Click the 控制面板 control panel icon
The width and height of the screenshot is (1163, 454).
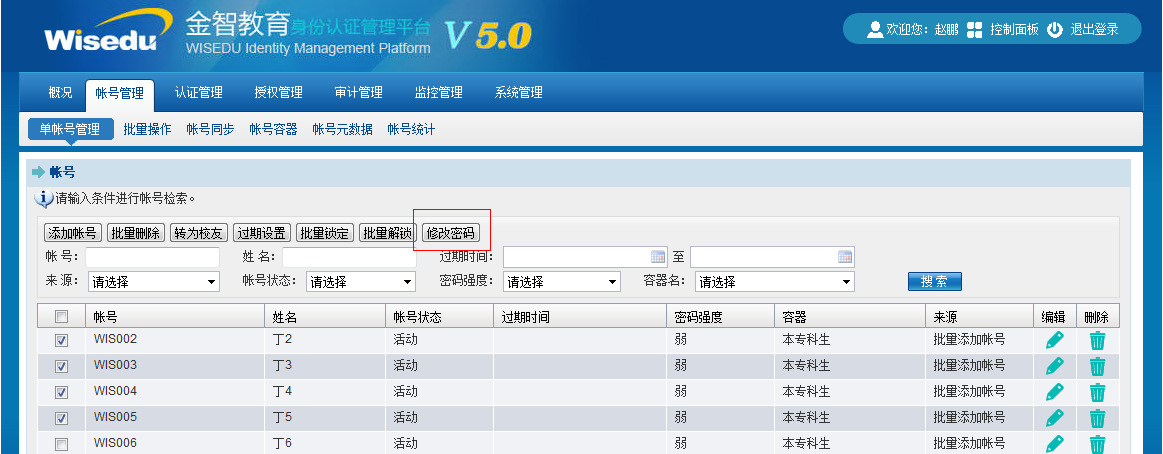974,30
